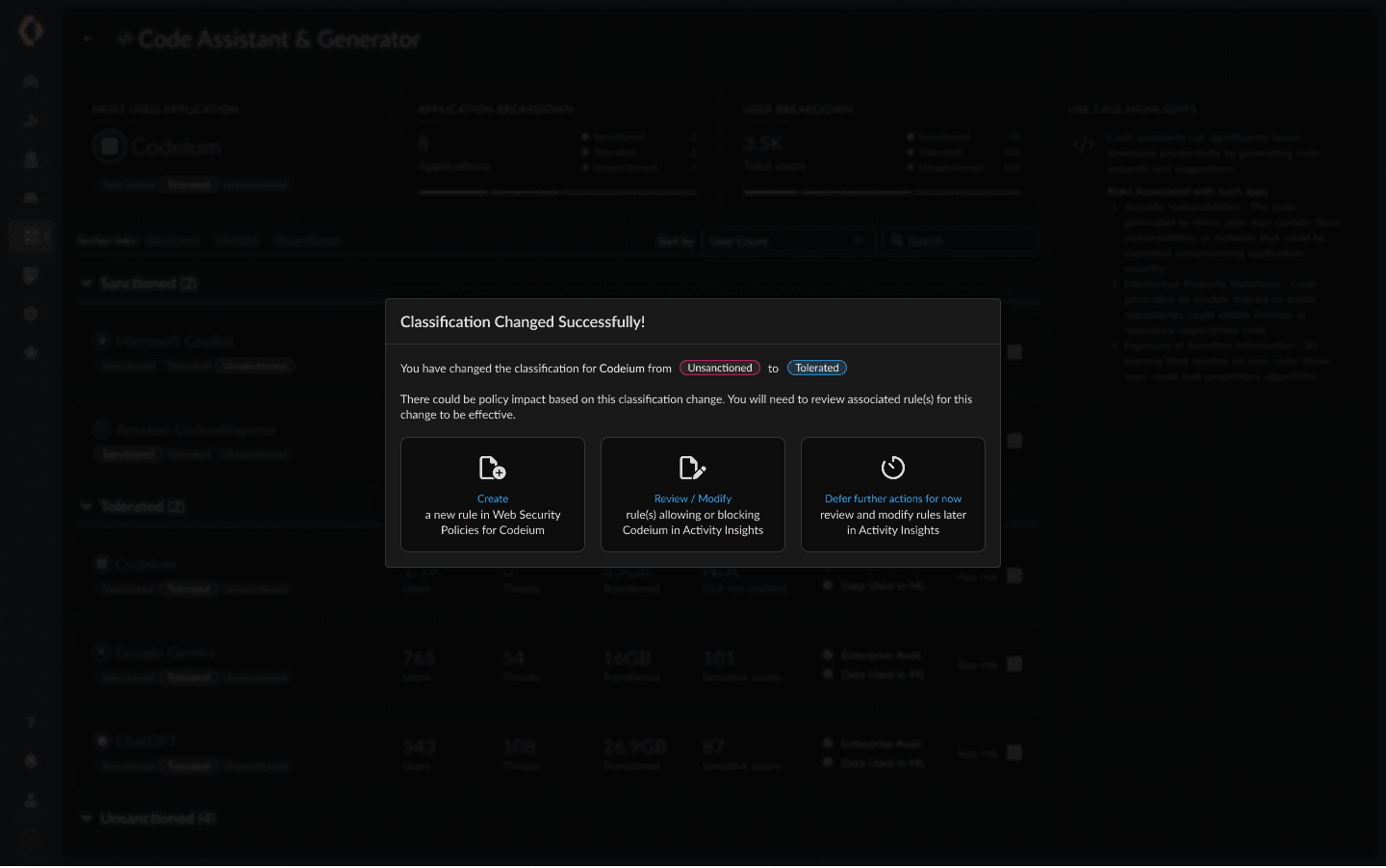This screenshot has width=1386, height=868.
Task: Click the Review / Modify pencil document icon
Action: pos(692,468)
